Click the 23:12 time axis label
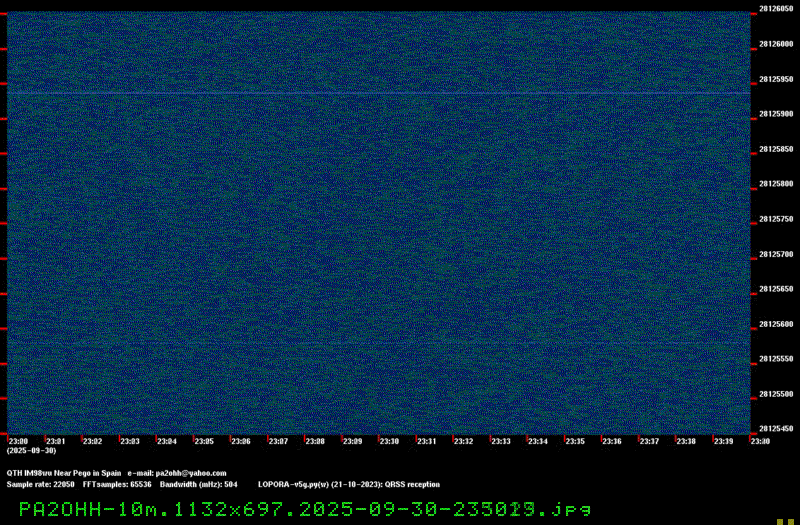The image size is (800, 525). 463,441
